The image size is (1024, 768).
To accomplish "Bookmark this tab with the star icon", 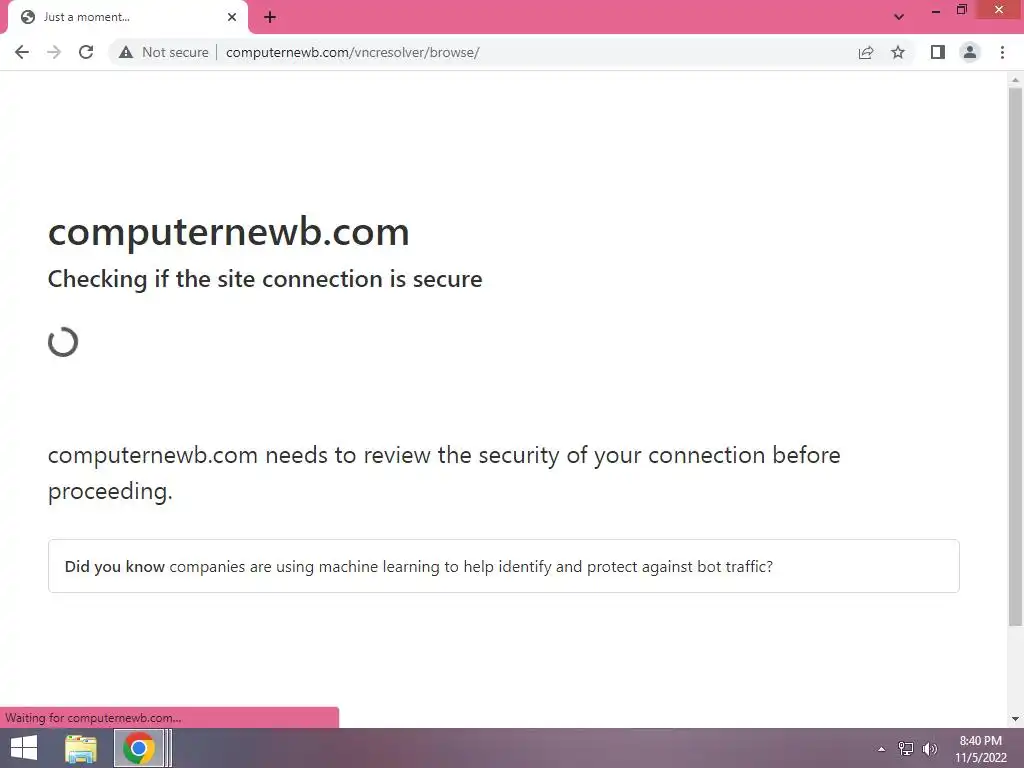I will coord(898,52).
